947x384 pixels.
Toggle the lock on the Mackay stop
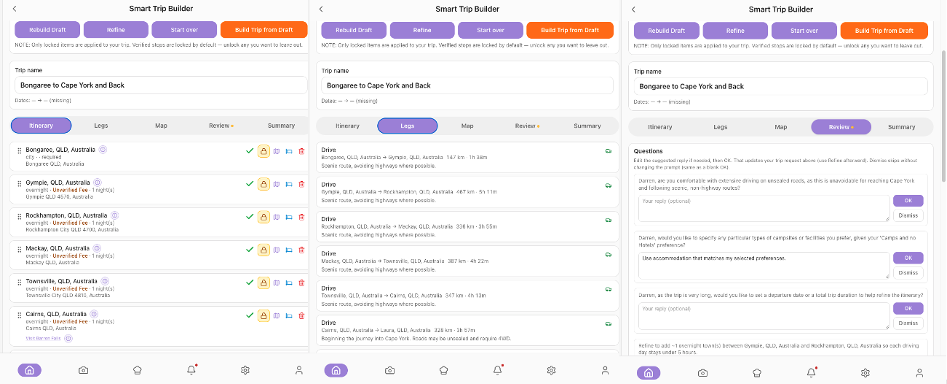pos(263,250)
